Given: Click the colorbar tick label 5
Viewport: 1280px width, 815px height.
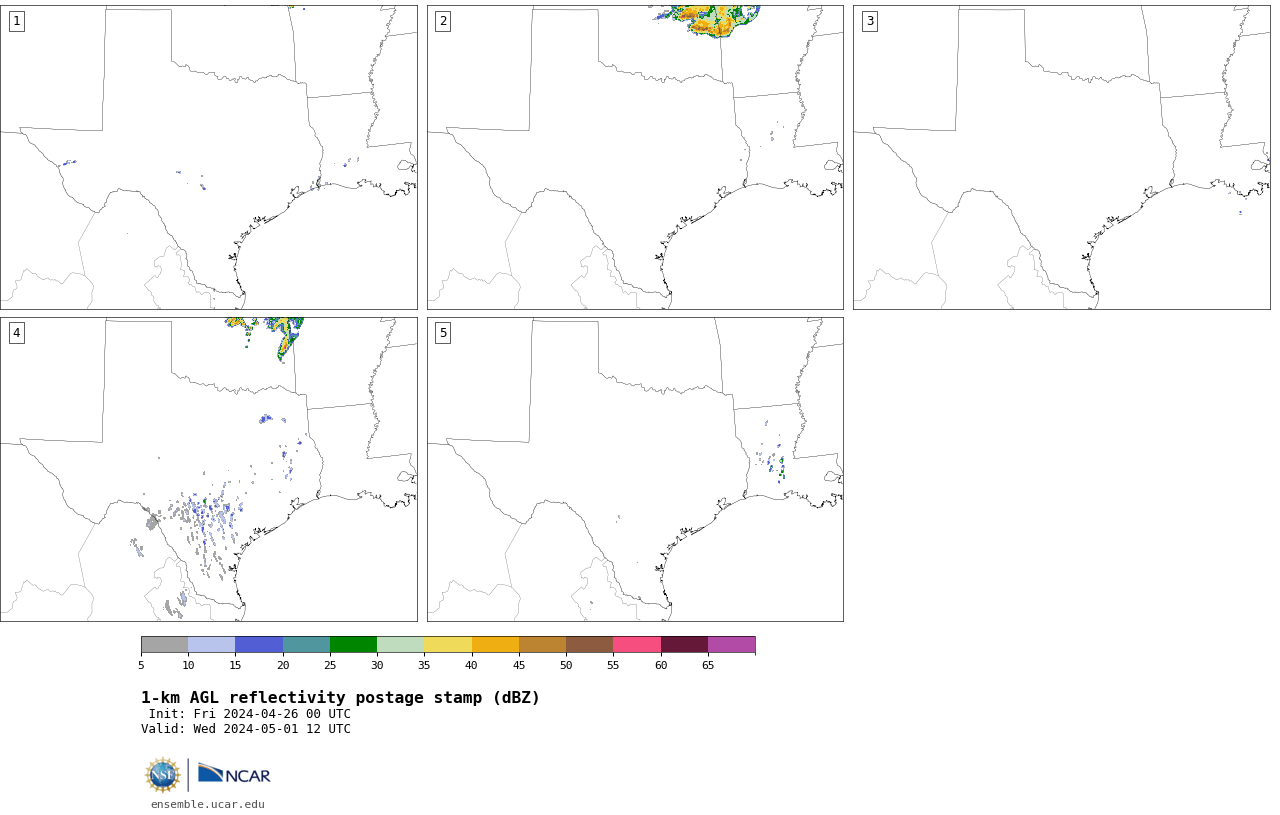Looking at the screenshot, I should coord(141,665).
